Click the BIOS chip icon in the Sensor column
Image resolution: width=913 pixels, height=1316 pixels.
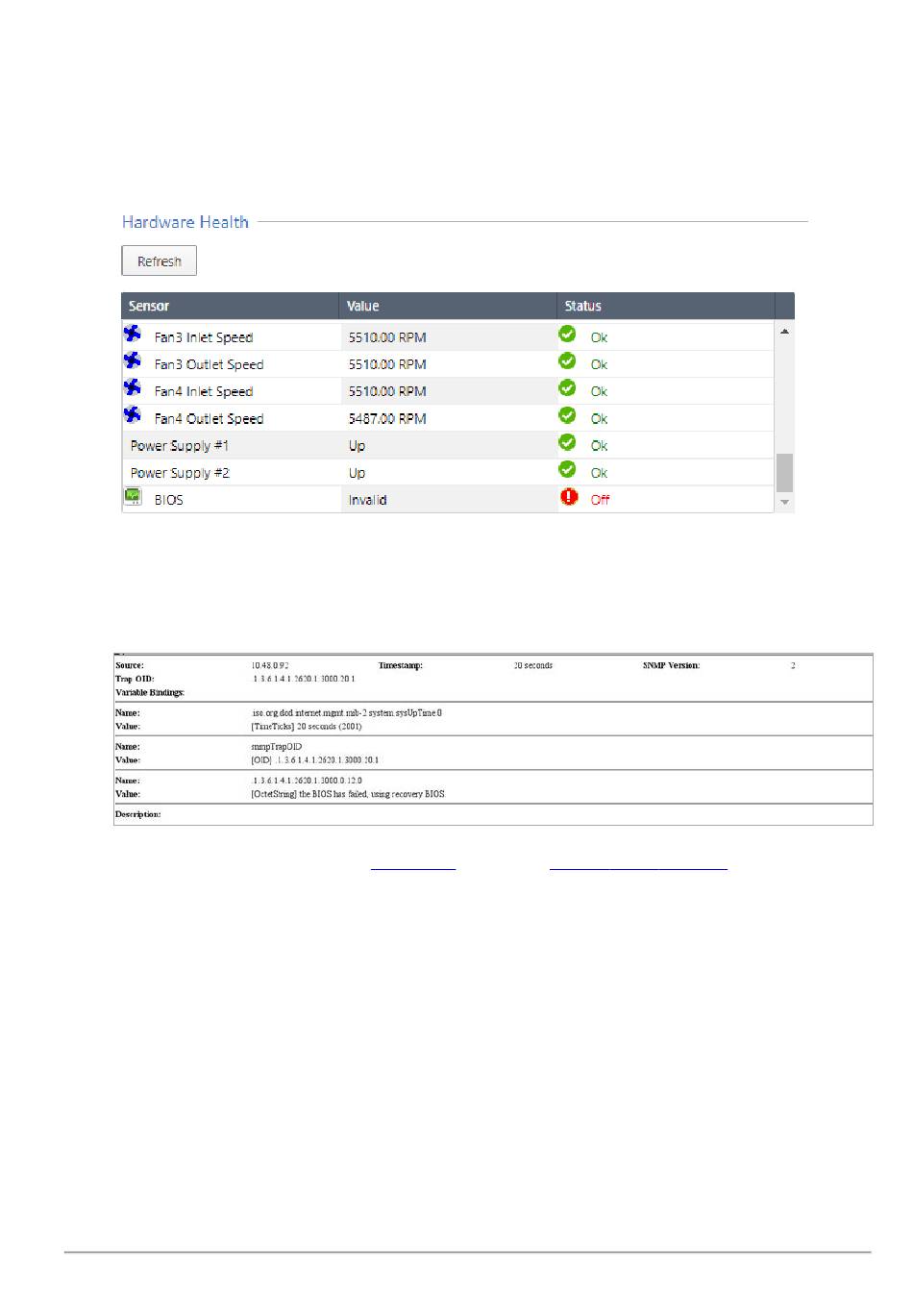[x=133, y=496]
